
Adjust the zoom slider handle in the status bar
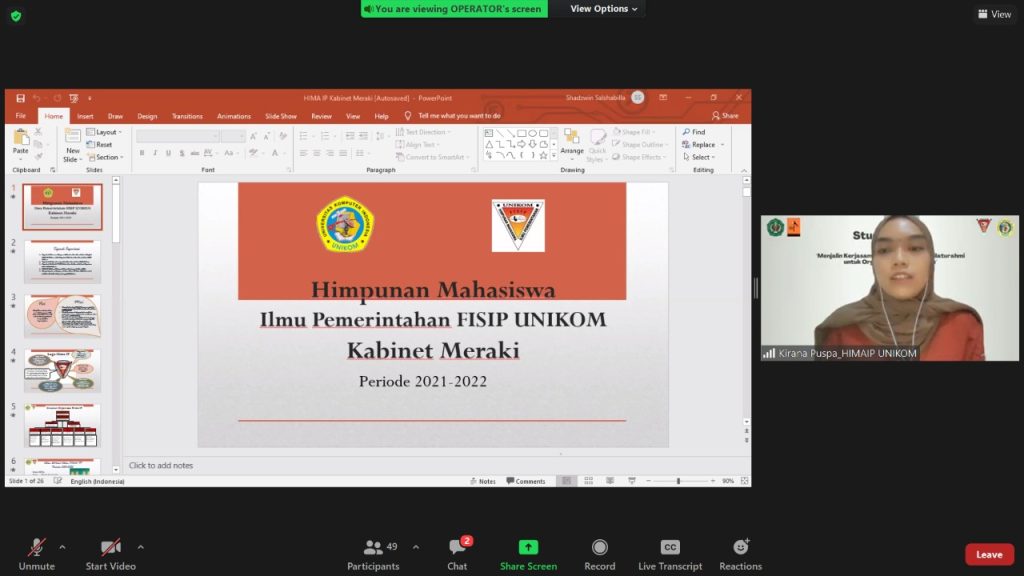(x=679, y=481)
